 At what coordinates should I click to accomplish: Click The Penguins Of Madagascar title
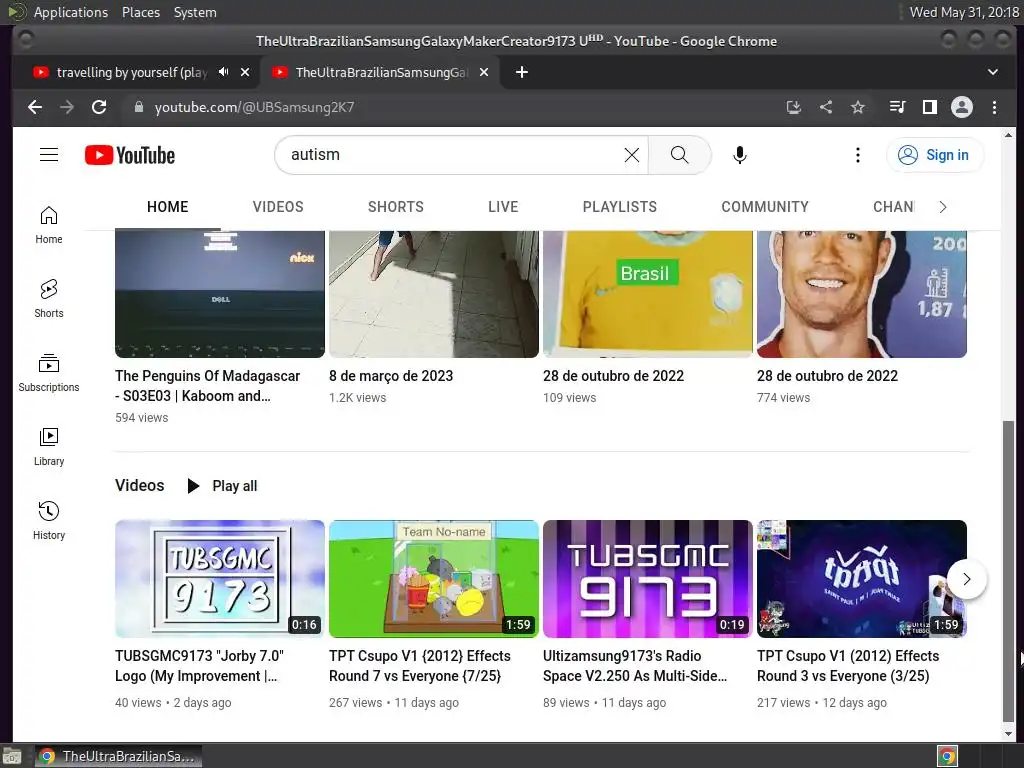[207, 385]
